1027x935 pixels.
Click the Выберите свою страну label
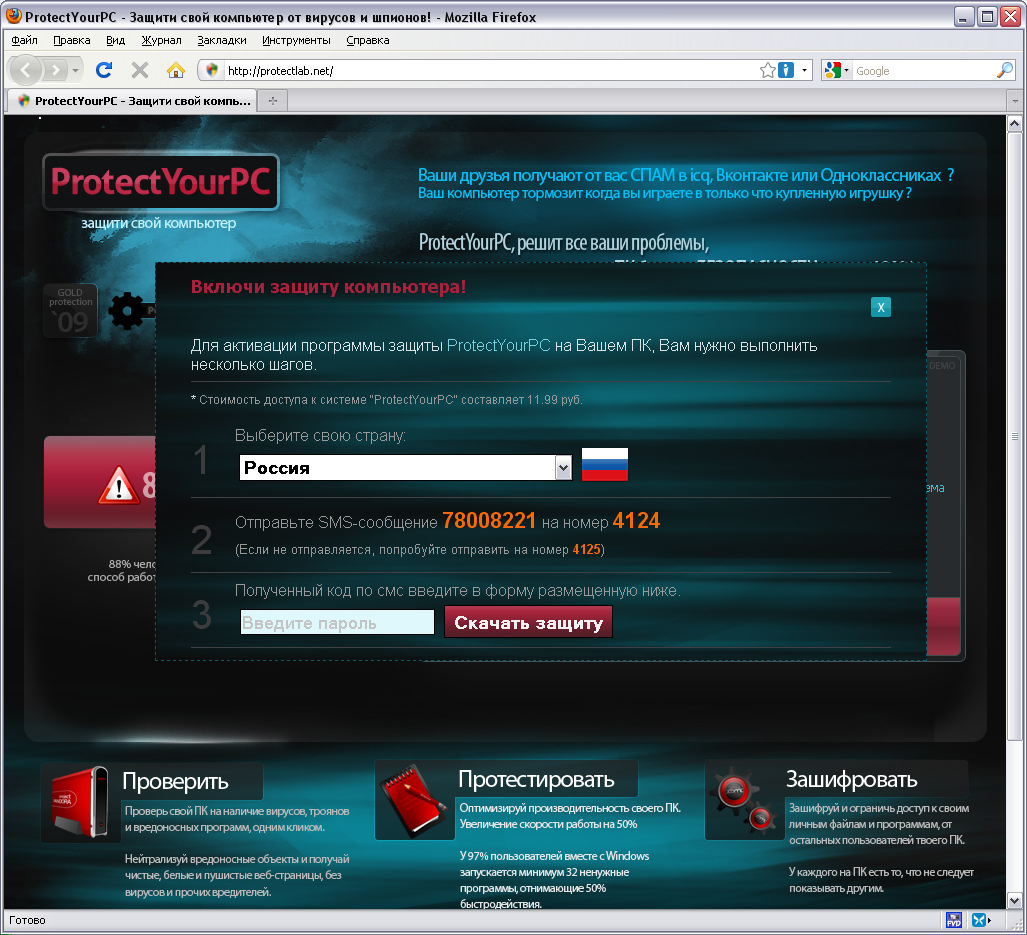(x=320, y=435)
